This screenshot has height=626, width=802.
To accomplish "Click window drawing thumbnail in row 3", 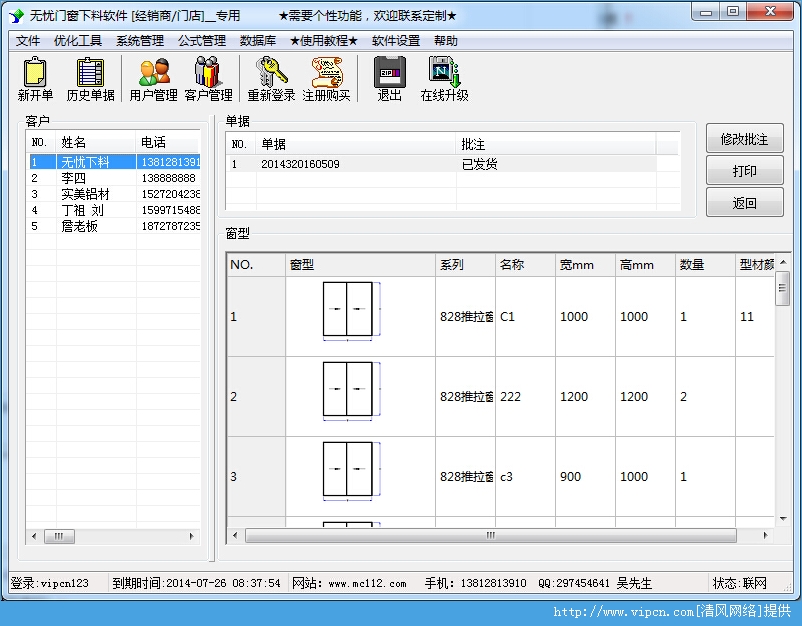I will (x=351, y=471).
